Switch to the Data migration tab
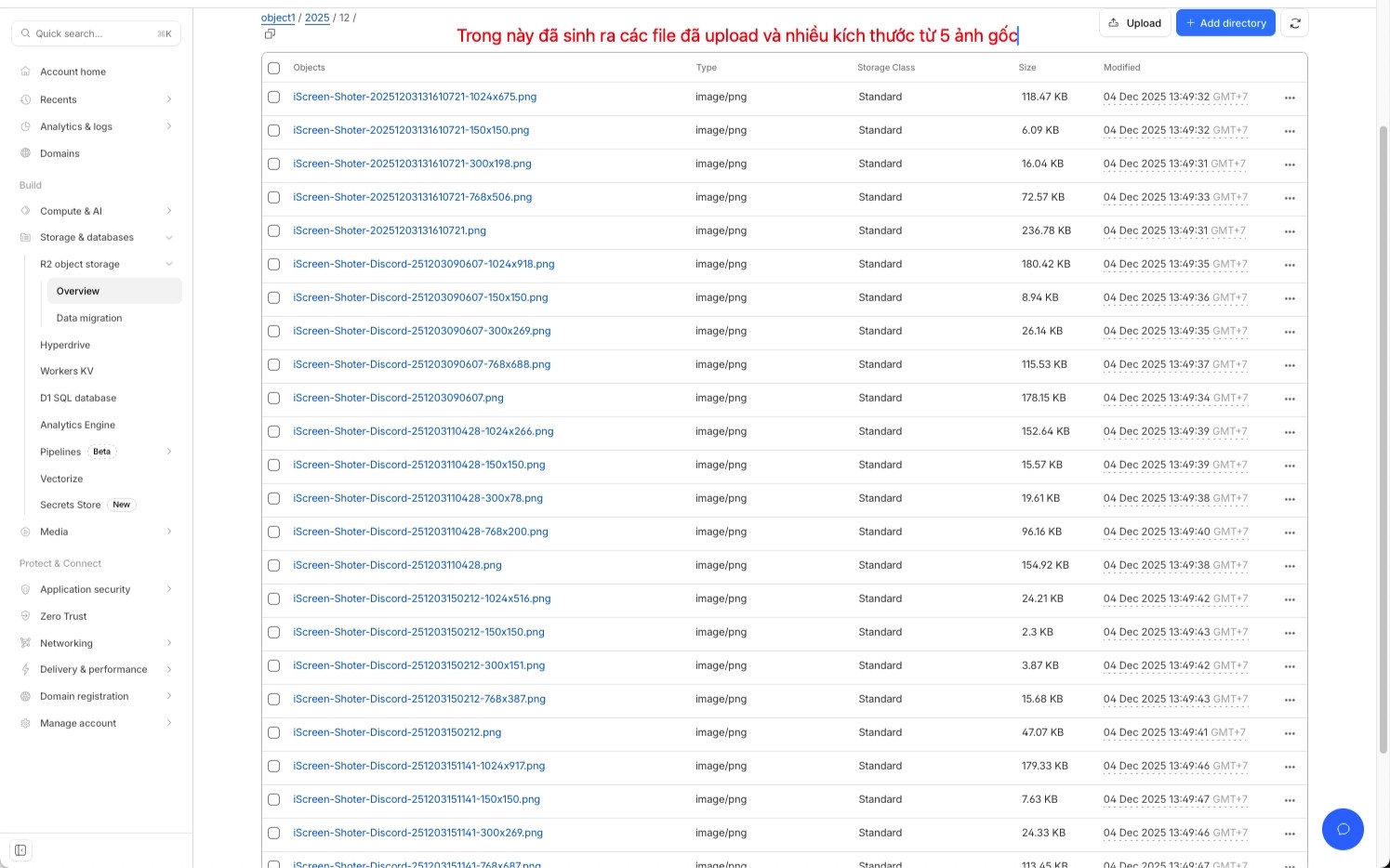1390x868 pixels. pyautogui.click(x=88, y=318)
